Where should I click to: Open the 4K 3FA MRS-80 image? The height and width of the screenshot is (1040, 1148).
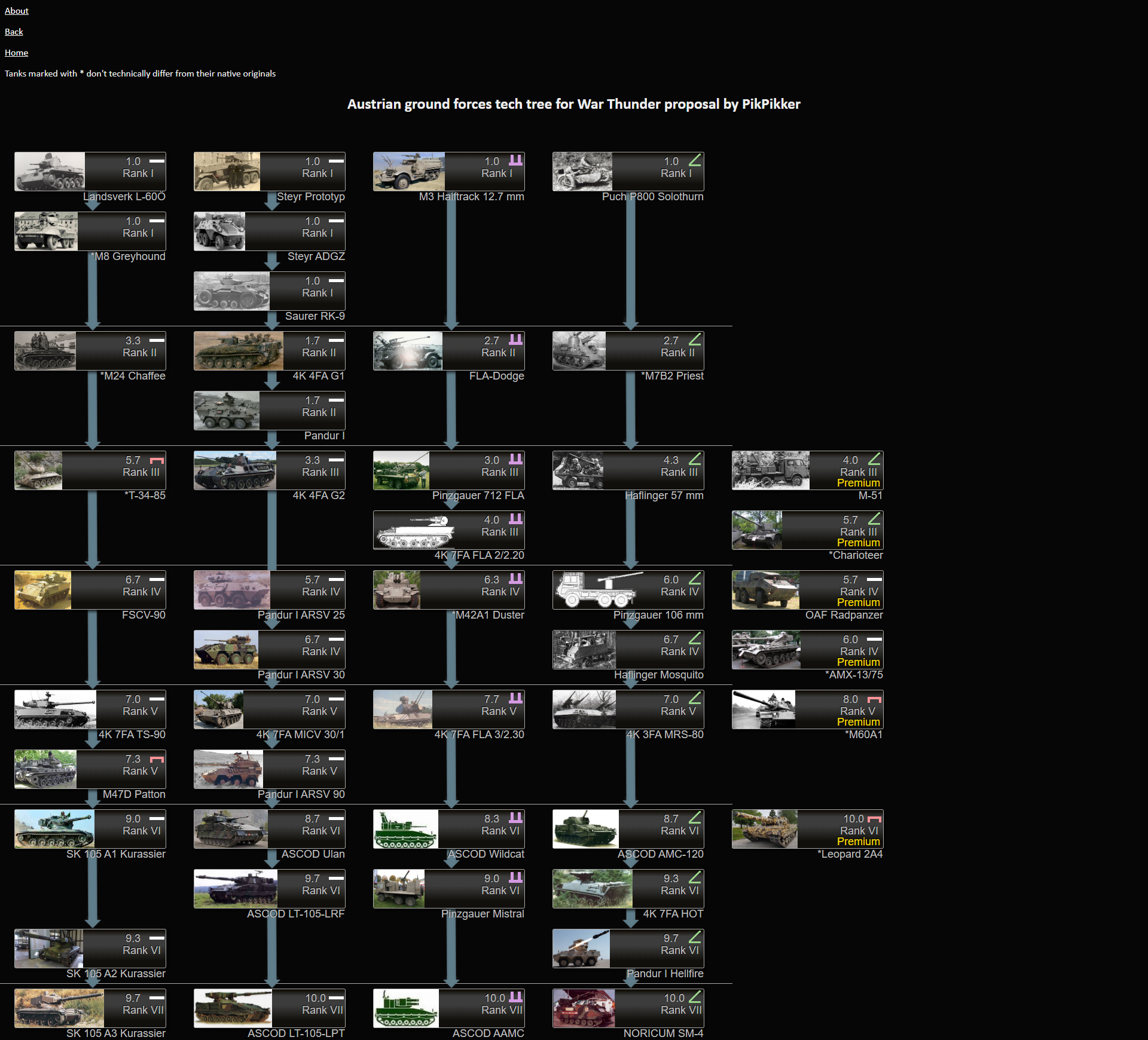click(584, 709)
